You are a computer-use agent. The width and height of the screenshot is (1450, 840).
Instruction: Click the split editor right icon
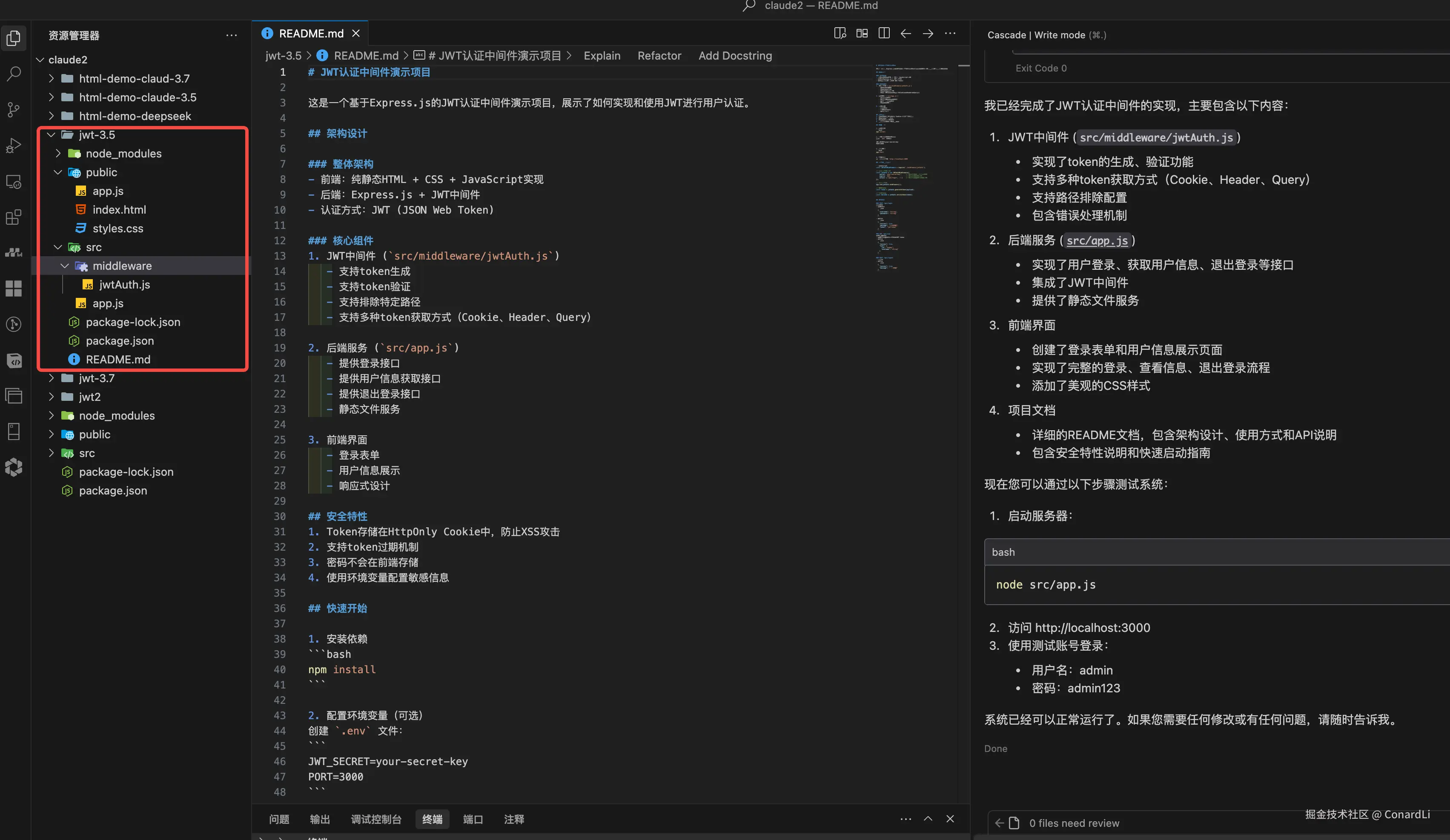coord(884,33)
